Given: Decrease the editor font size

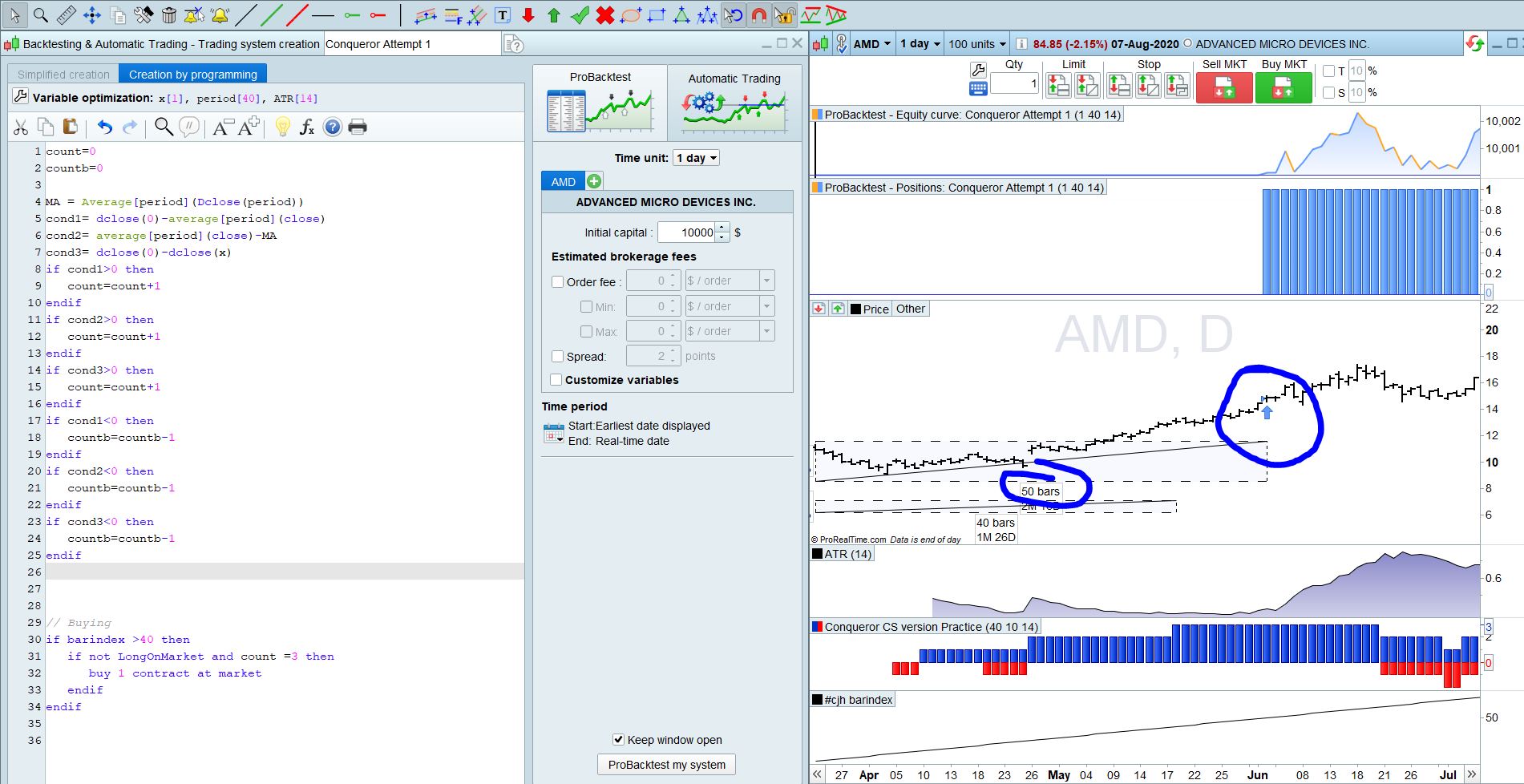Looking at the screenshot, I should (x=222, y=127).
